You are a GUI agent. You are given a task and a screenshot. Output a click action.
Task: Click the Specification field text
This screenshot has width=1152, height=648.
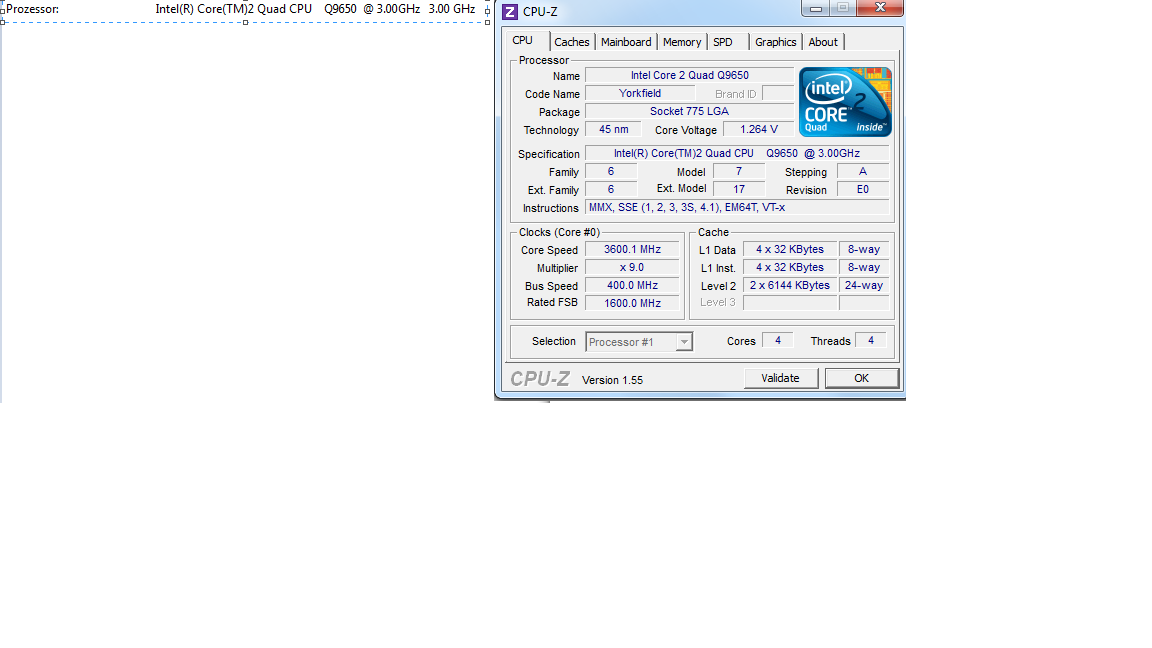pyautogui.click(x=737, y=154)
